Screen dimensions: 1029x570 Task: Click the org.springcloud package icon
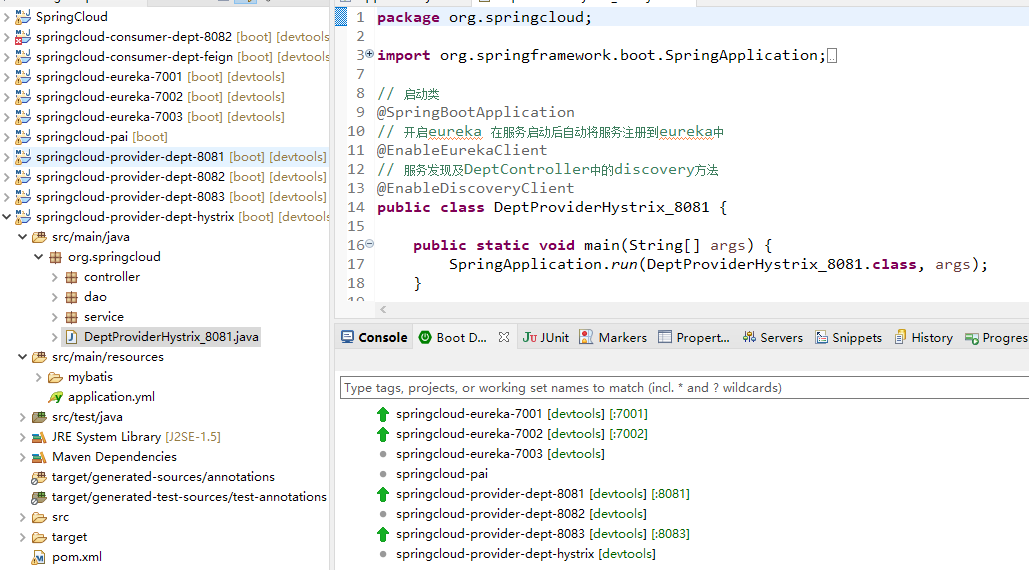pos(56,257)
